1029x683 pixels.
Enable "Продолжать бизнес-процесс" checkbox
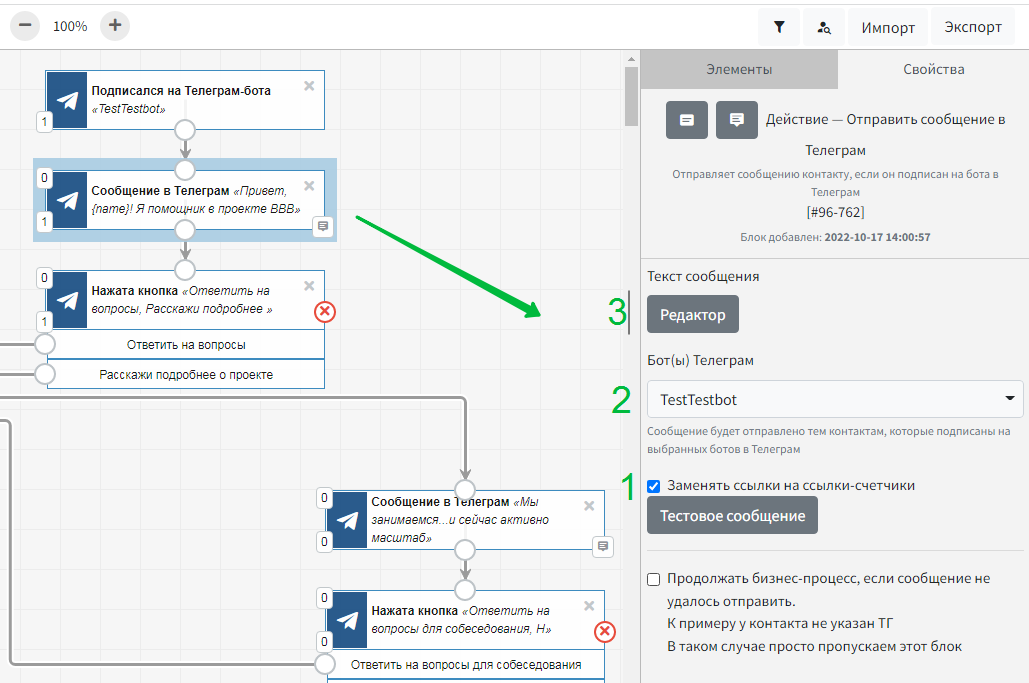tap(654, 579)
